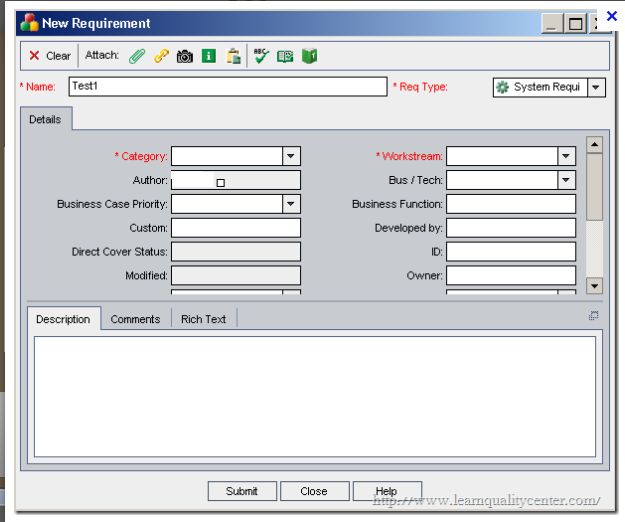Attach a file with the paperclip icon
This screenshot has height=522, width=625.
[x=137, y=56]
